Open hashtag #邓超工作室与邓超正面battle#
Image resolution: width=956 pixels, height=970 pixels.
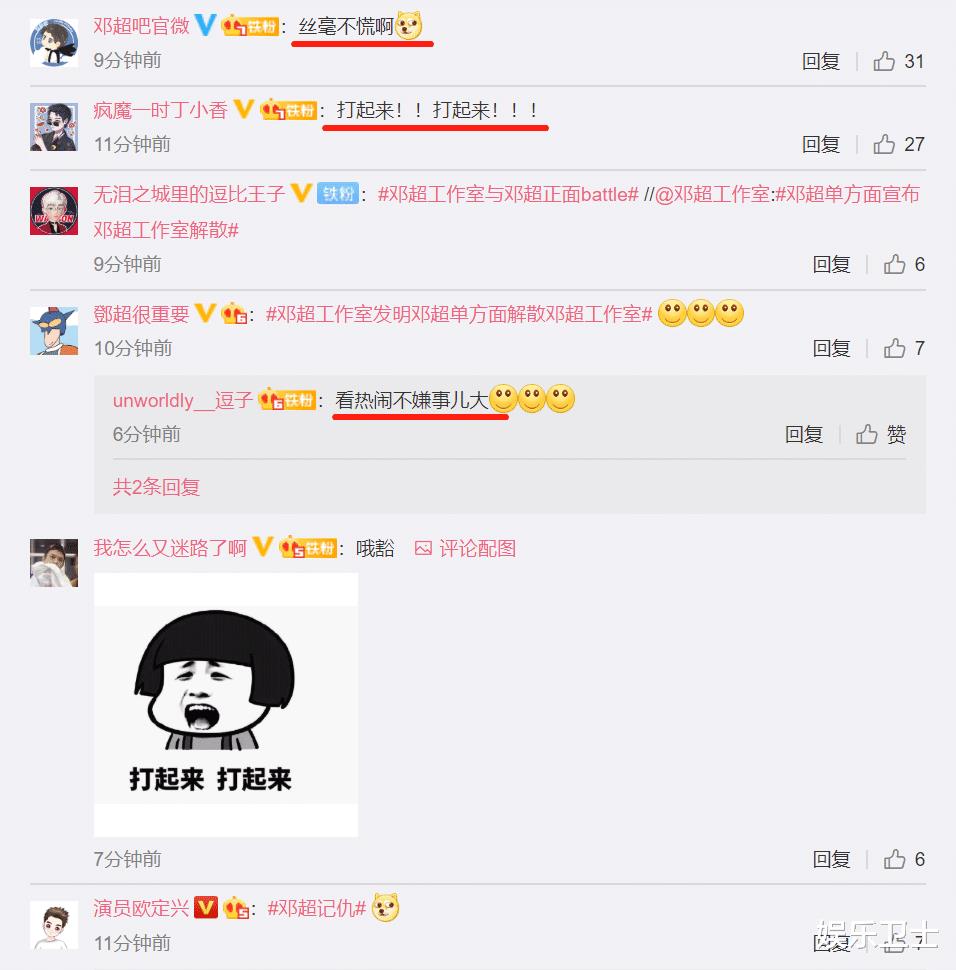coord(508,194)
